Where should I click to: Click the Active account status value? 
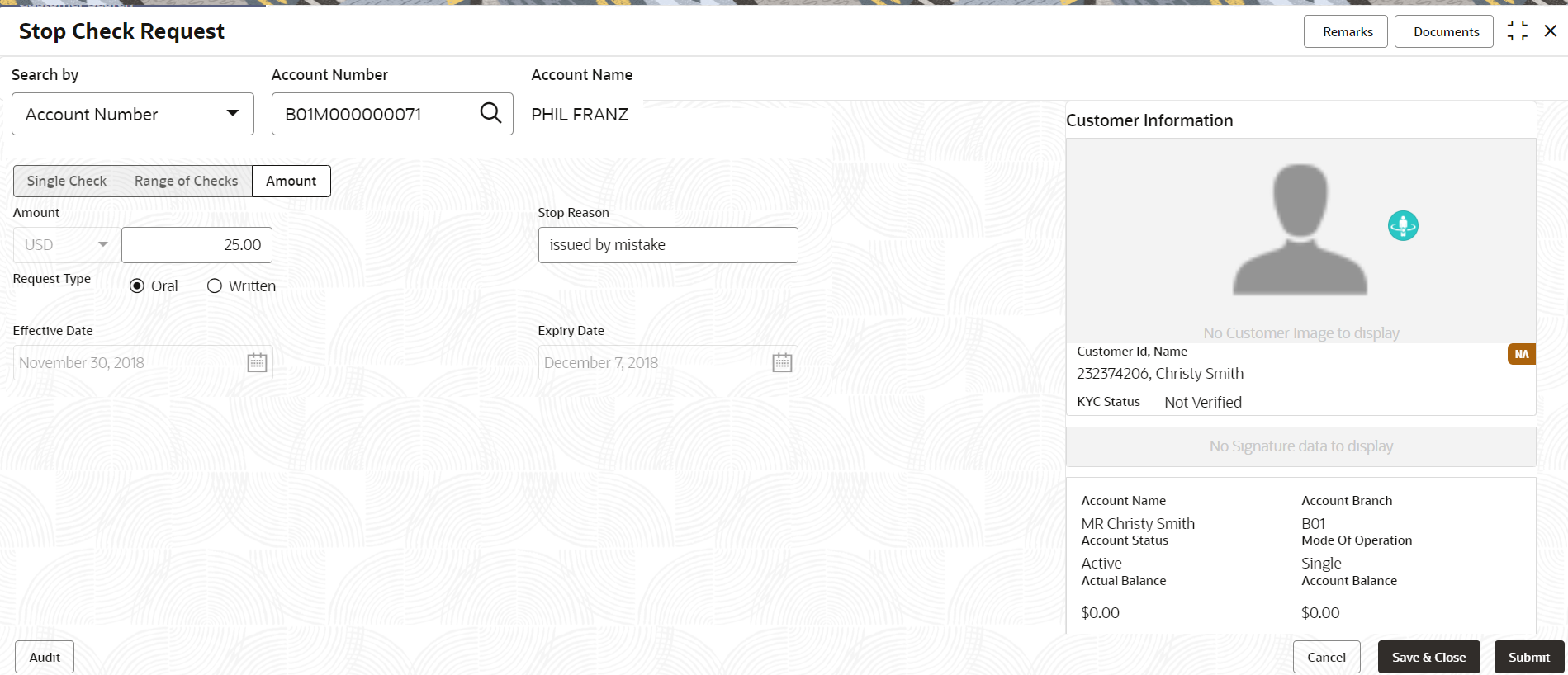coord(1101,564)
